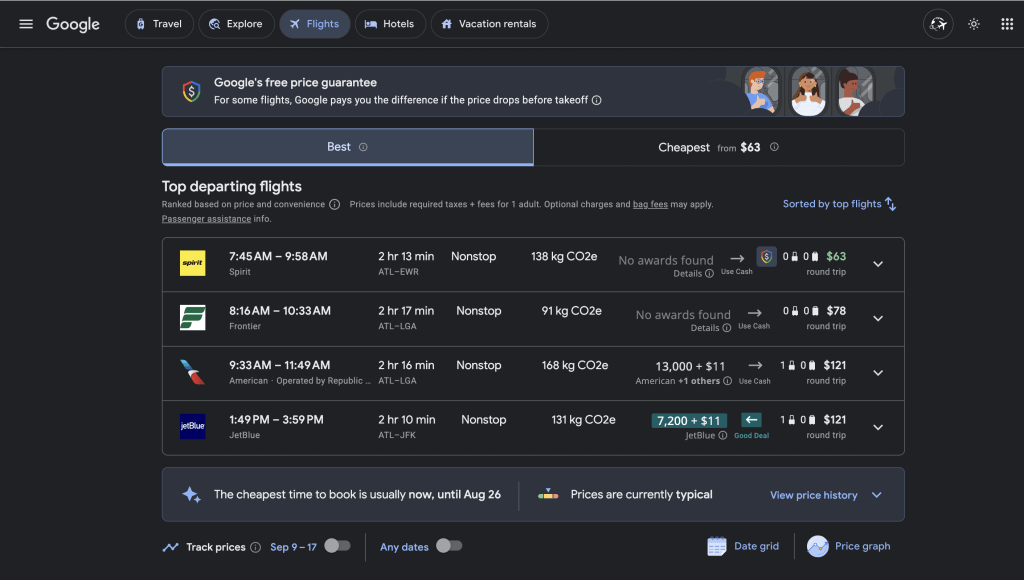The width and height of the screenshot is (1024, 580).
Task: Expand the Frontier 8:16 AM flight details
Action: pyautogui.click(x=878, y=318)
